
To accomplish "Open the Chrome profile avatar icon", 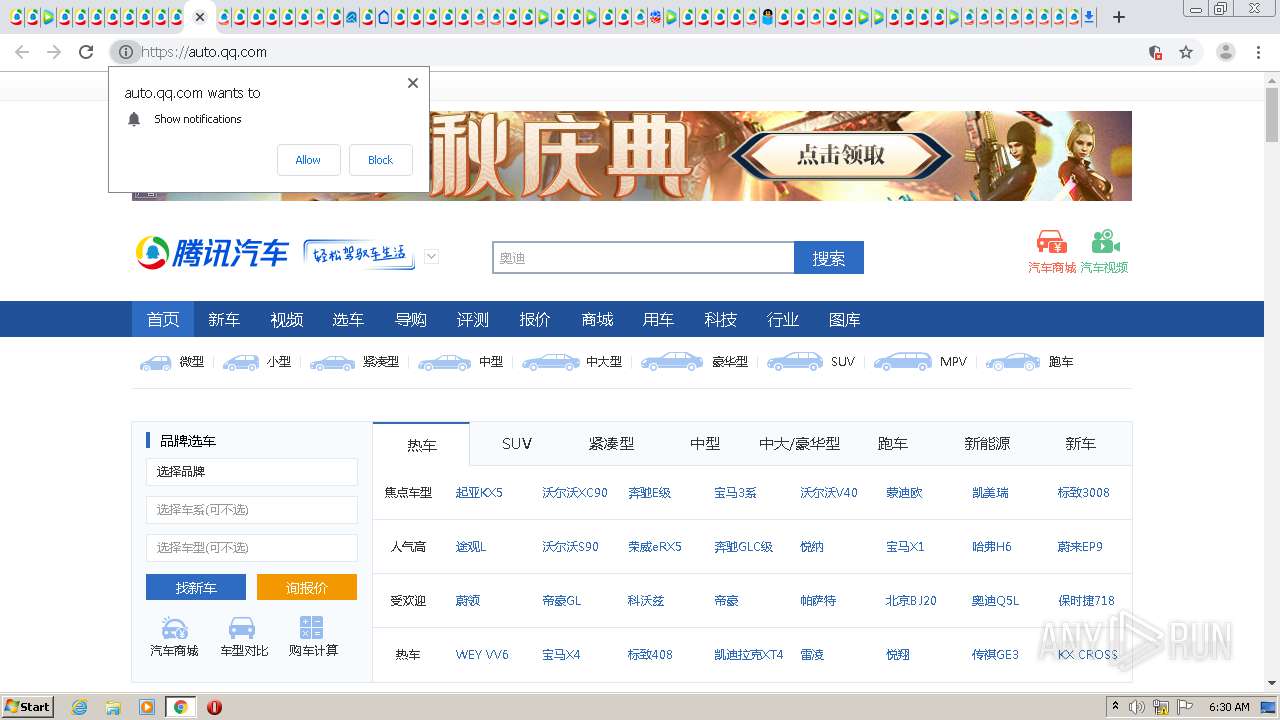I will coord(1226,52).
